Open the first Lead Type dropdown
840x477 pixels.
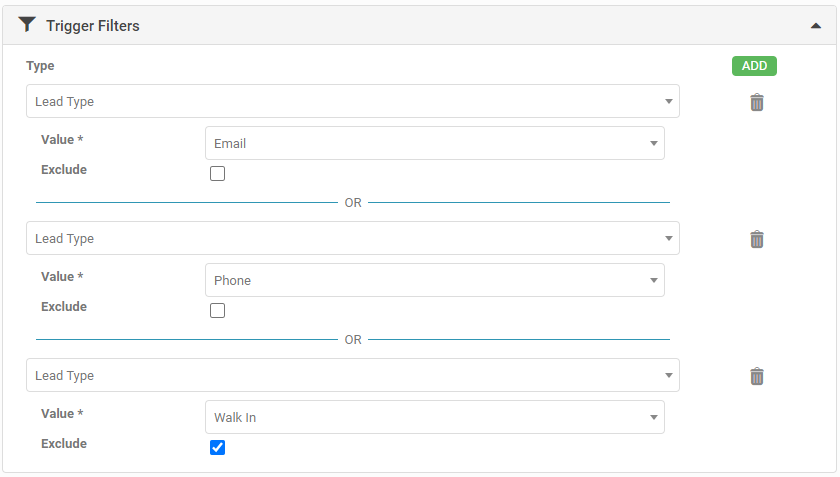tap(350, 101)
